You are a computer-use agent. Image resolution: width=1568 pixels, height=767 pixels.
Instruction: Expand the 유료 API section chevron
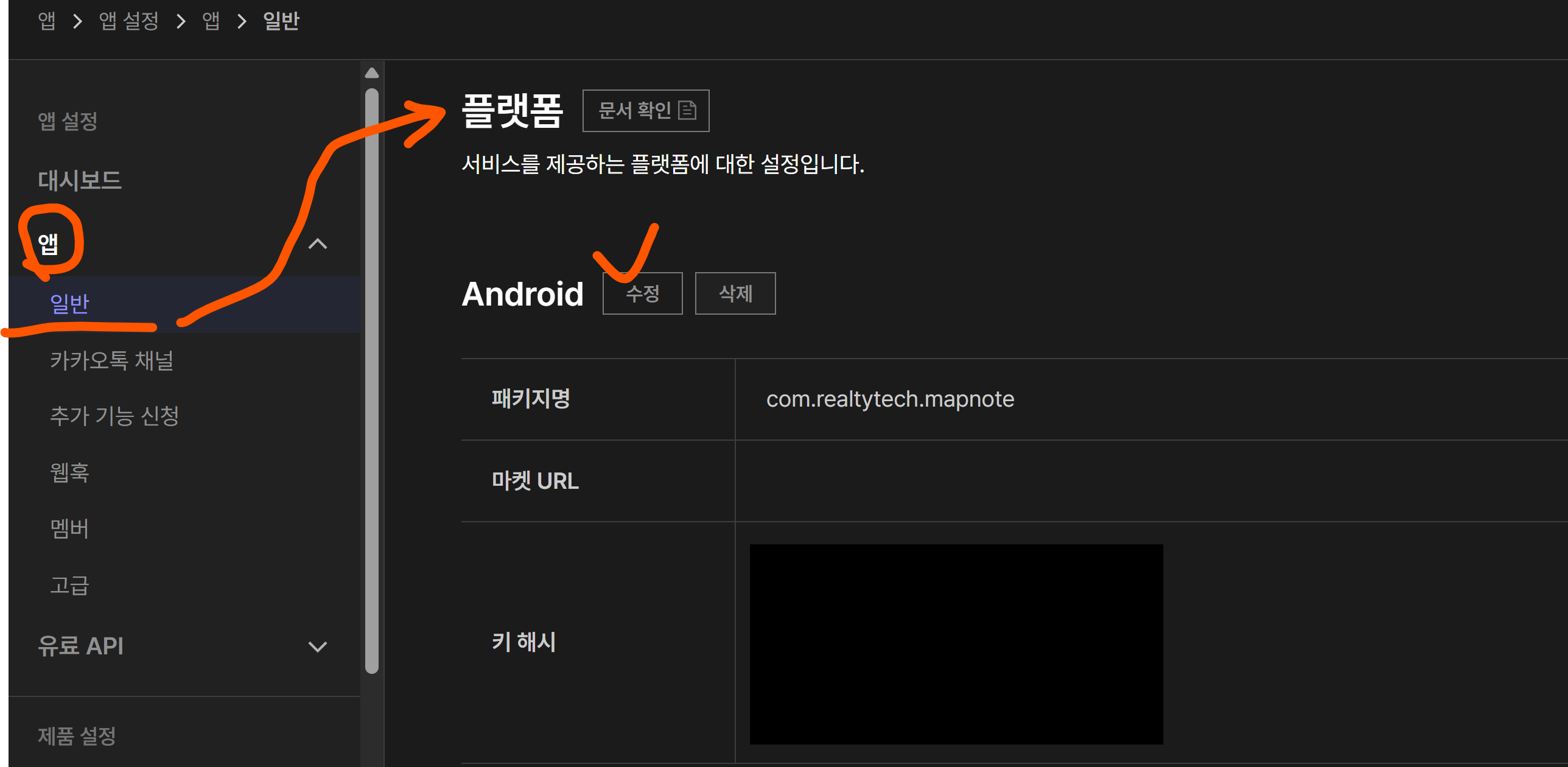[x=317, y=646]
